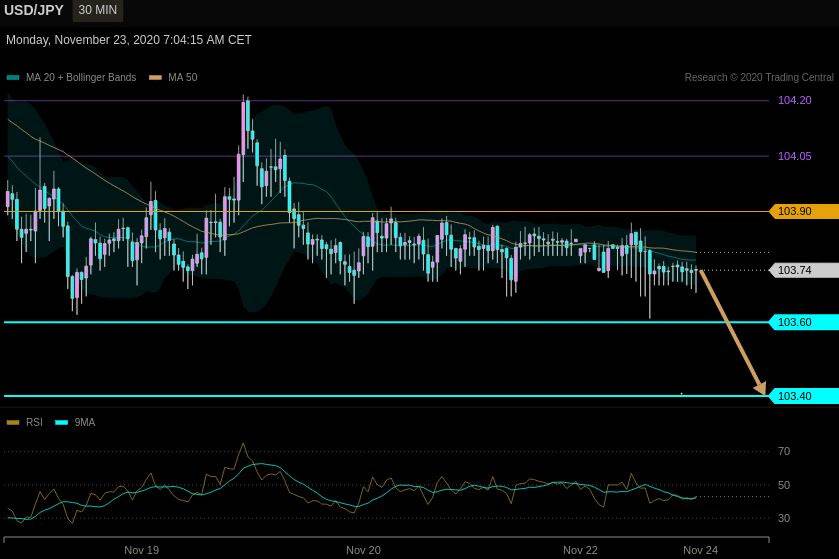Viewport: 839px width, 559px height.
Task: Click the 103.60 support price tag
Action: [804, 322]
